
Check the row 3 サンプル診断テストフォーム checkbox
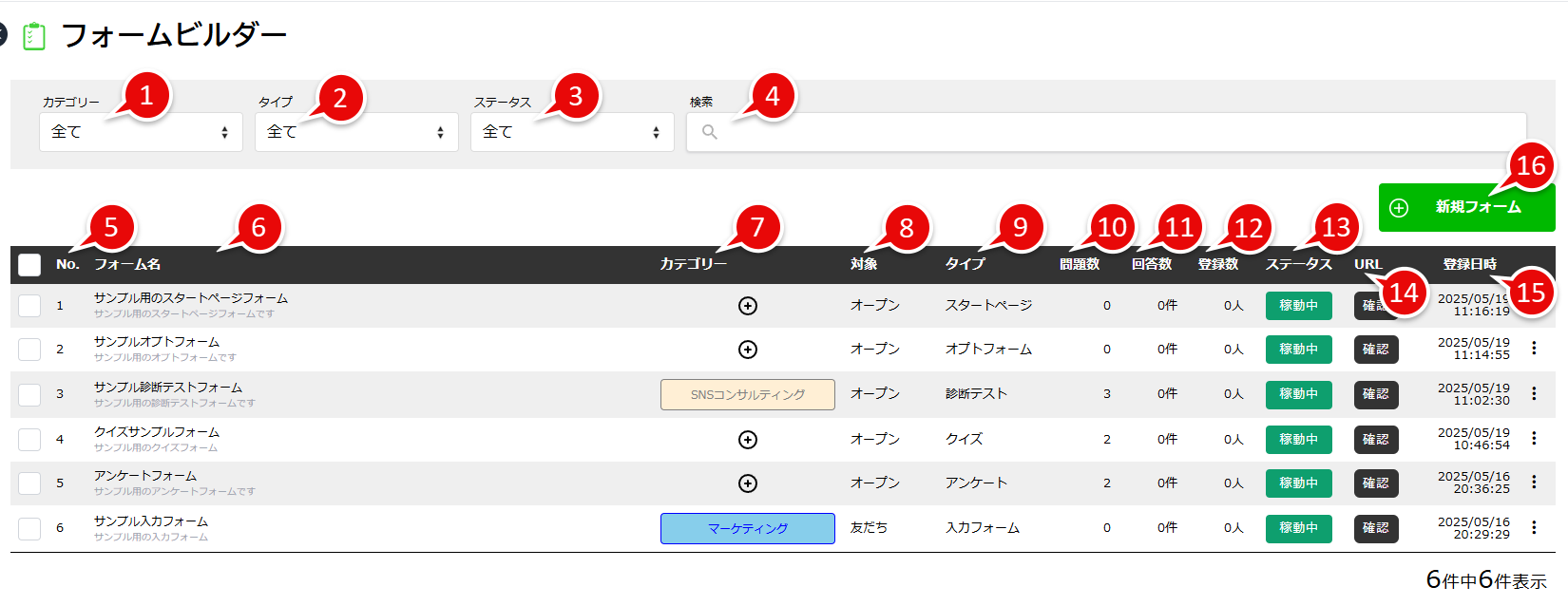click(x=29, y=394)
